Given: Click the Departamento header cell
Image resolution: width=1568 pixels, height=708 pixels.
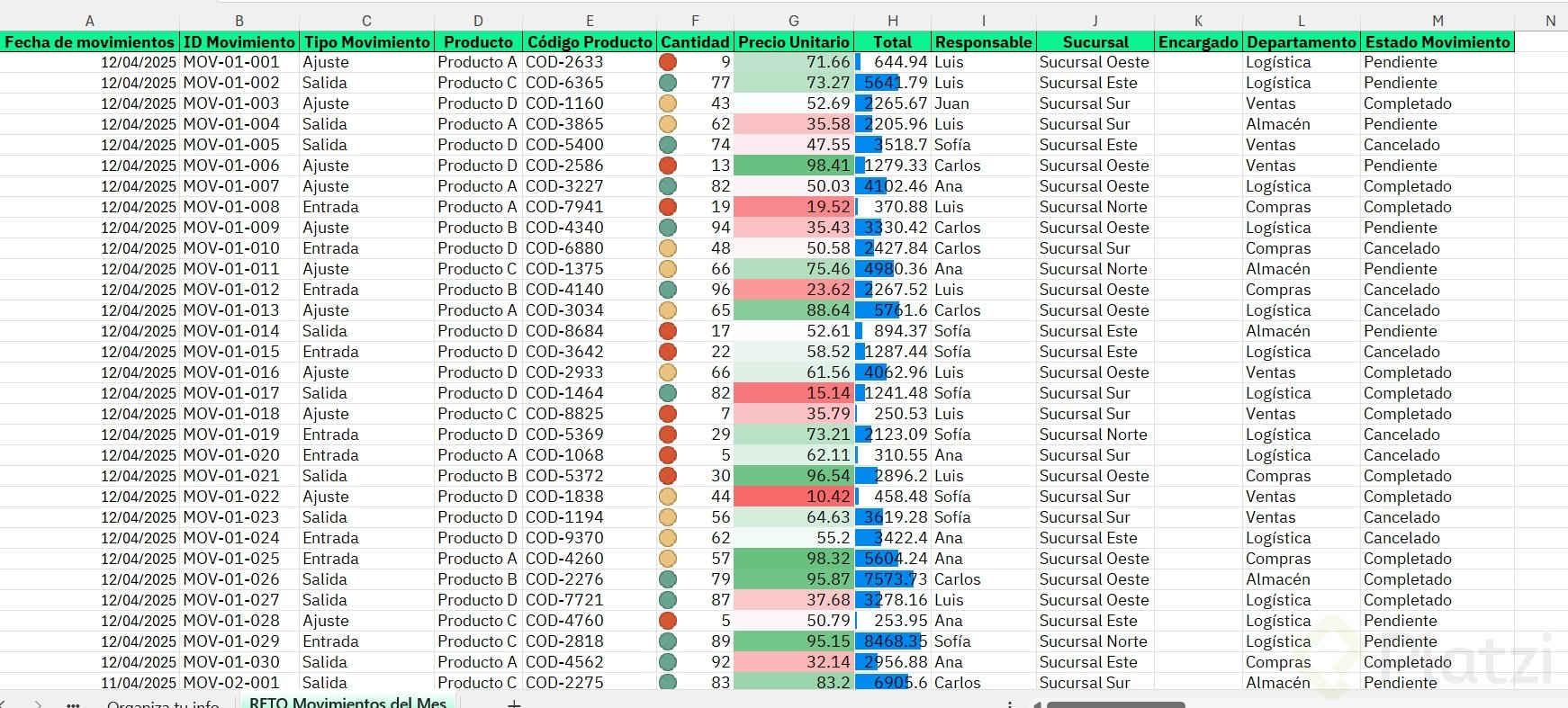Looking at the screenshot, I should [x=1302, y=41].
